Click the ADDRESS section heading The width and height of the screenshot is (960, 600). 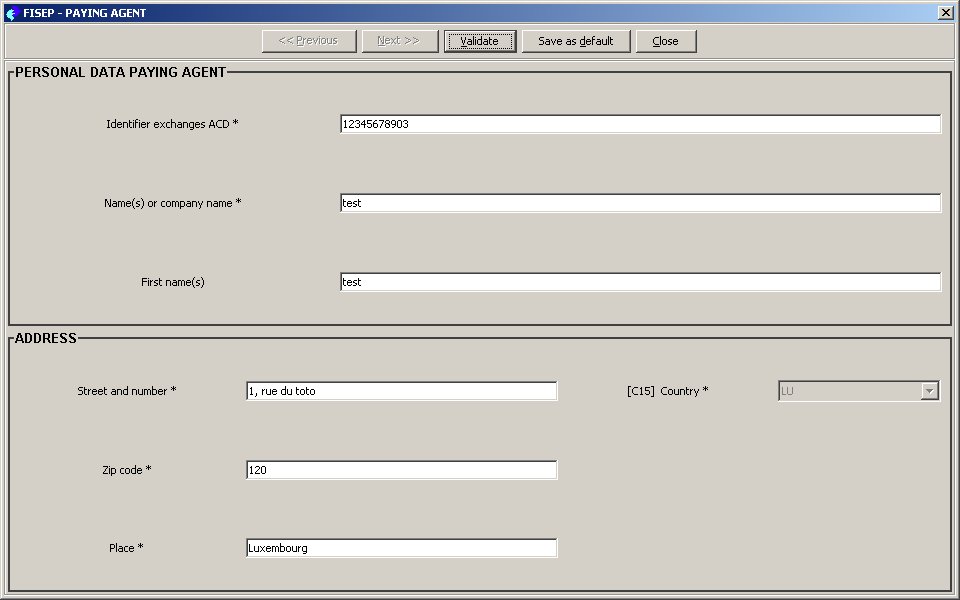(x=46, y=338)
